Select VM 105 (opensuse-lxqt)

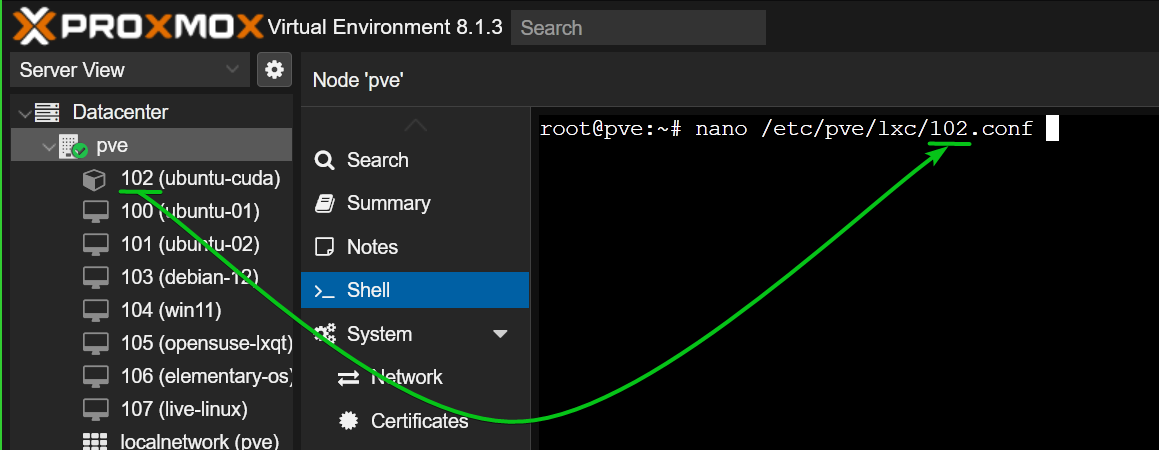tap(206, 343)
